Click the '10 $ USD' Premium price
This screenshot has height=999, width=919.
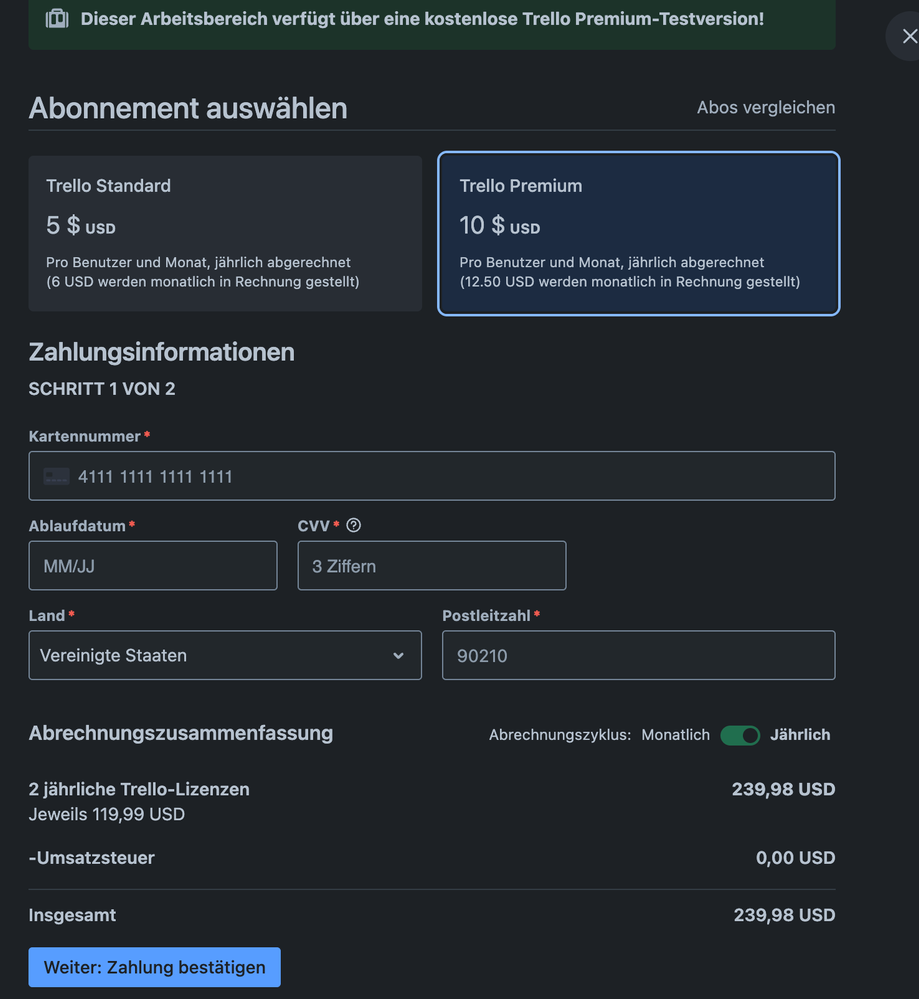[x=500, y=225]
